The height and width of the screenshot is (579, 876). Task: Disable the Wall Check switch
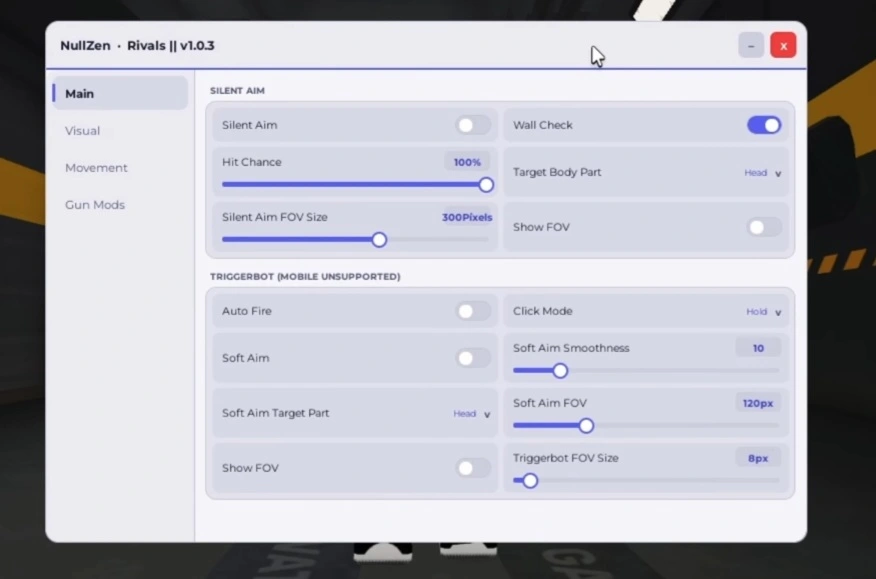coord(764,125)
